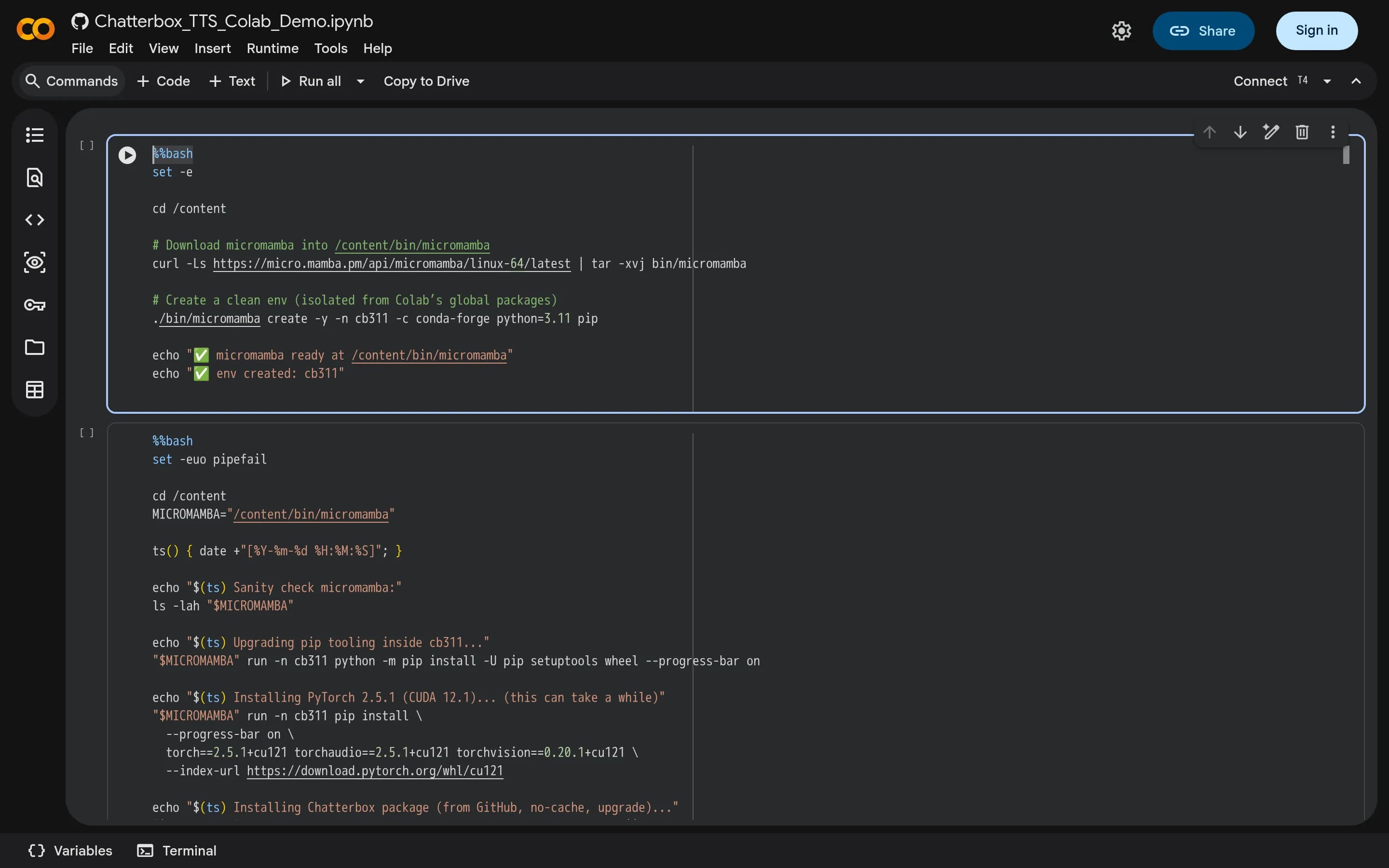This screenshot has height=868, width=1389.
Task: Open the File menu
Action: pos(82,49)
